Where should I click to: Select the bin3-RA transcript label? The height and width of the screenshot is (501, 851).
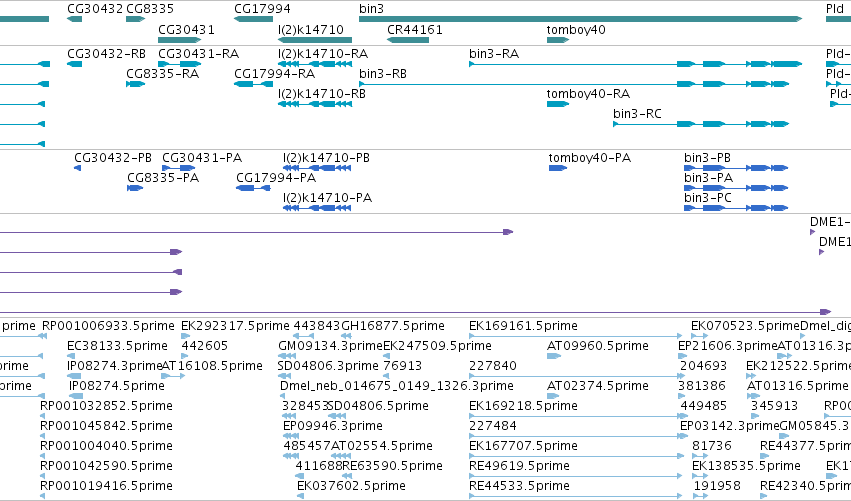[x=494, y=54]
